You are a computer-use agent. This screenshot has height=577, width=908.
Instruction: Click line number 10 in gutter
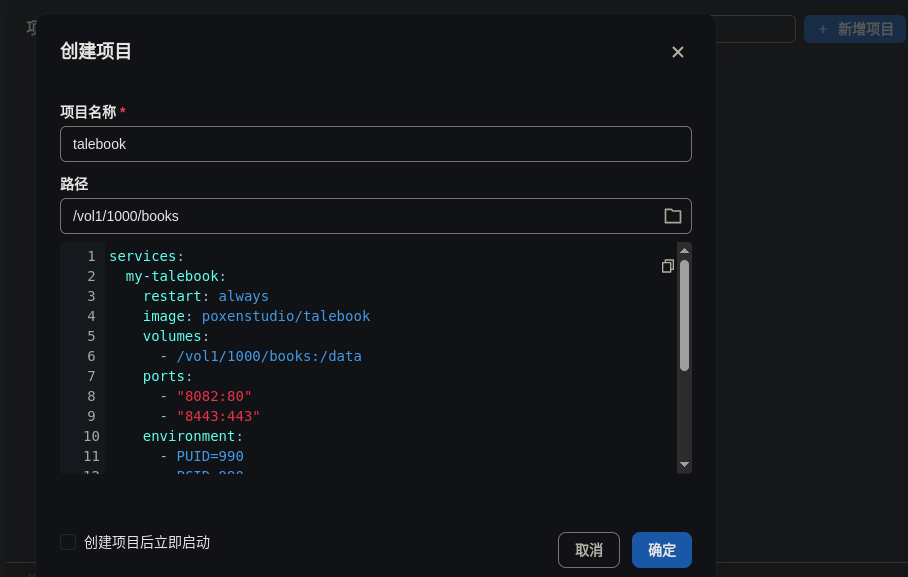(x=91, y=436)
